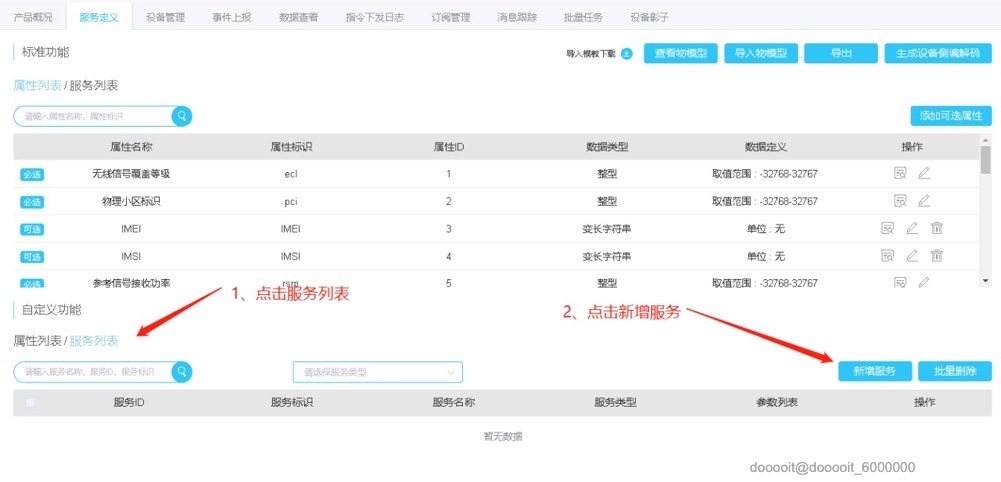Click 必选 tag in 无线信号覆盖等级 row
Viewport: 1001px width, 482px height.
click(31, 174)
